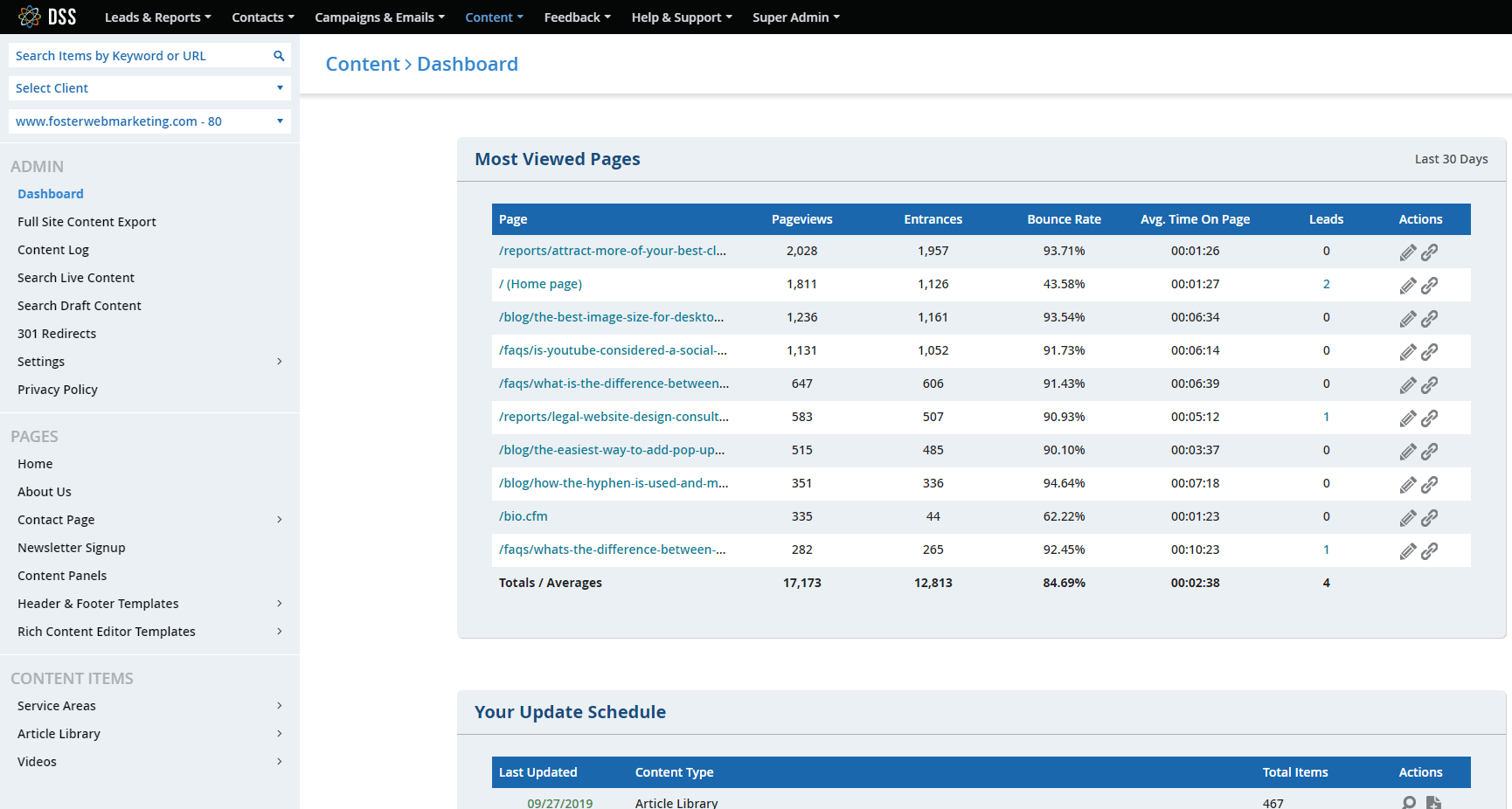The height and width of the screenshot is (809, 1512).
Task: Open the Select Client dropdown
Action: click(x=149, y=88)
